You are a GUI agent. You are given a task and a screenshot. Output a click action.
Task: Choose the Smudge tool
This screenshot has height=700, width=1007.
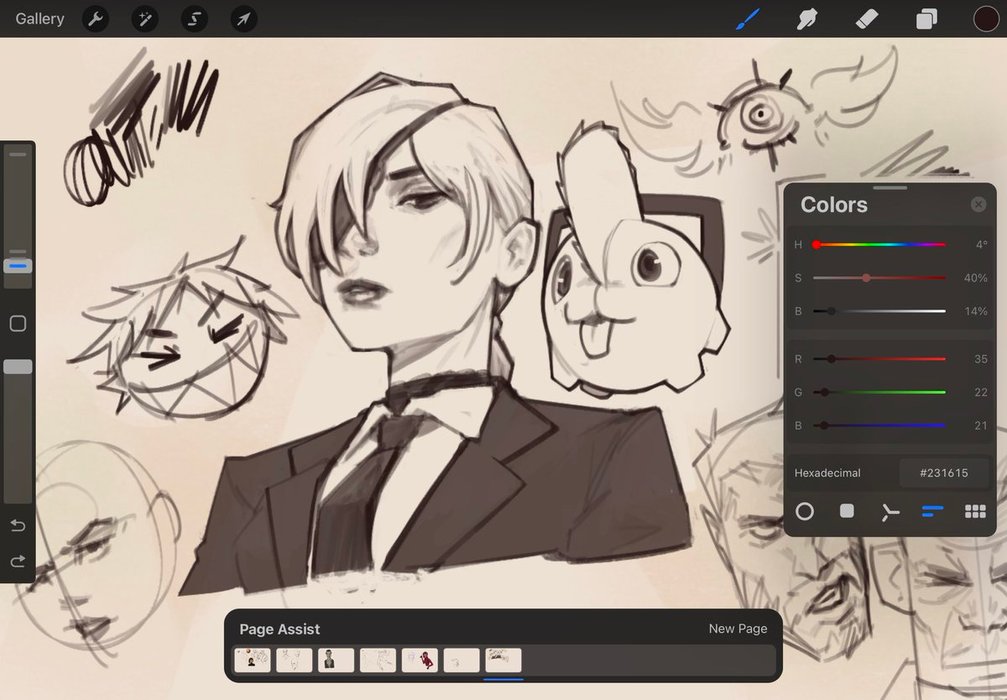[x=807, y=19]
